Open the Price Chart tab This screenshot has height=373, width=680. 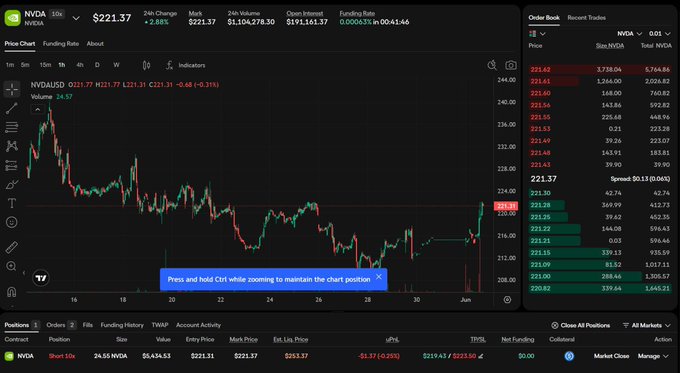tap(20, 44)
